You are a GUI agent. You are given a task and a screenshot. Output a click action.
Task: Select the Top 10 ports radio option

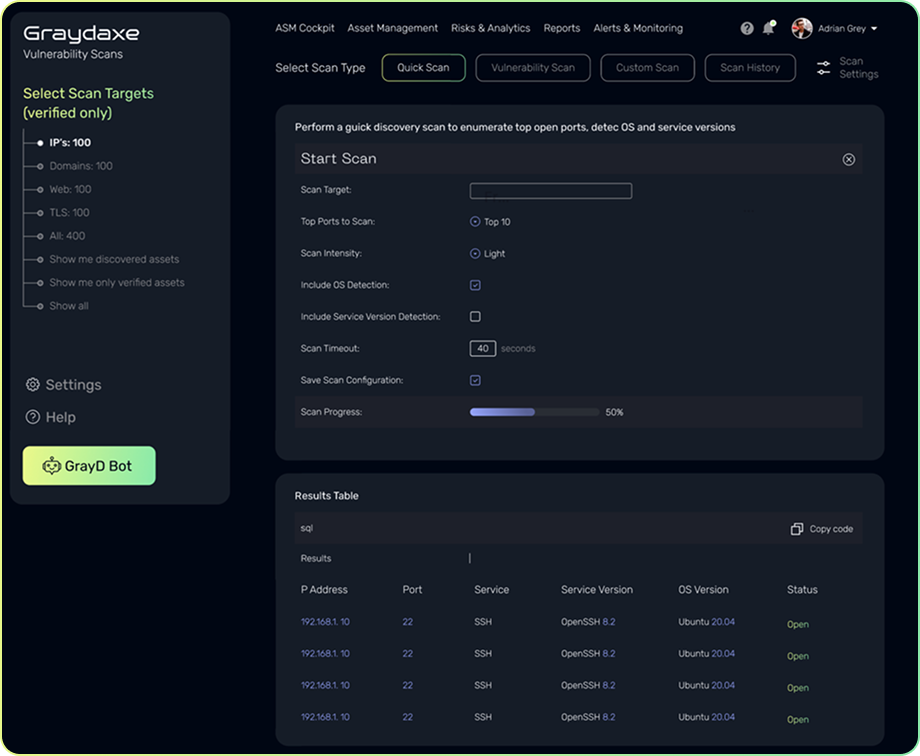[x=475, y=222]
